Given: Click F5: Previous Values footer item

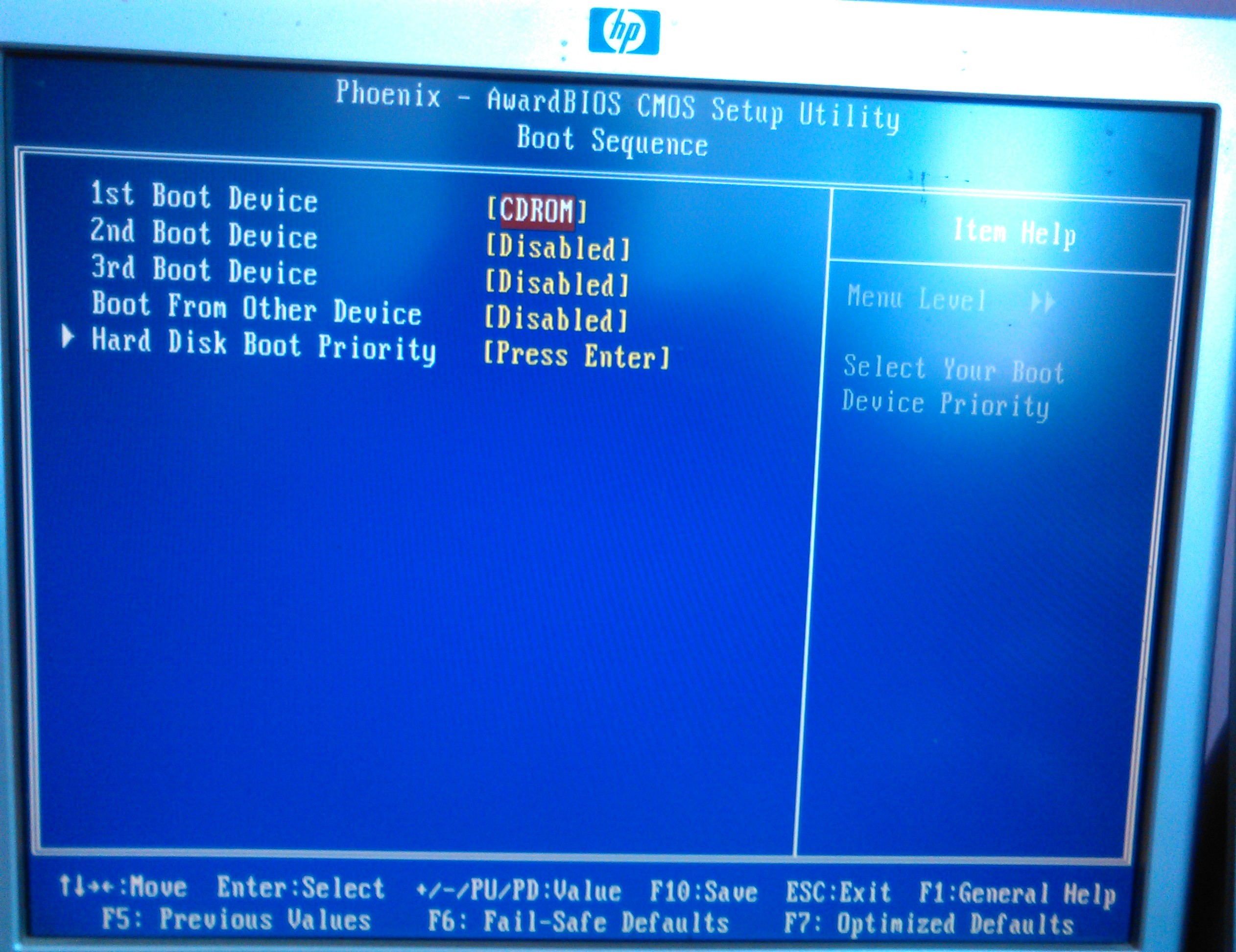Looking at the screenshot, I should 236,919.
